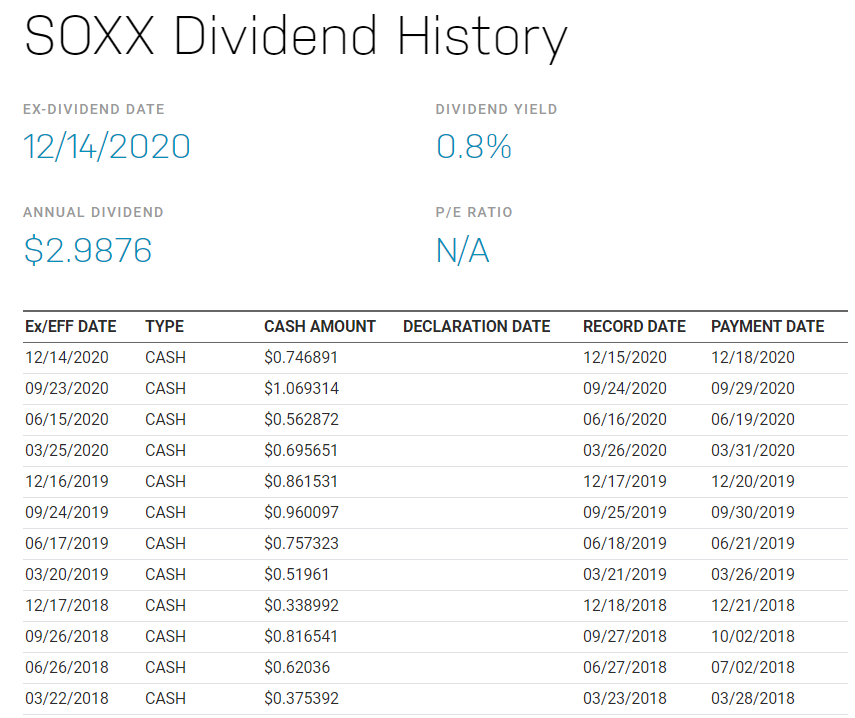Select ex date 06/26/2018
This screenshot has height=718, width=855.
click(x=67, y=668)
